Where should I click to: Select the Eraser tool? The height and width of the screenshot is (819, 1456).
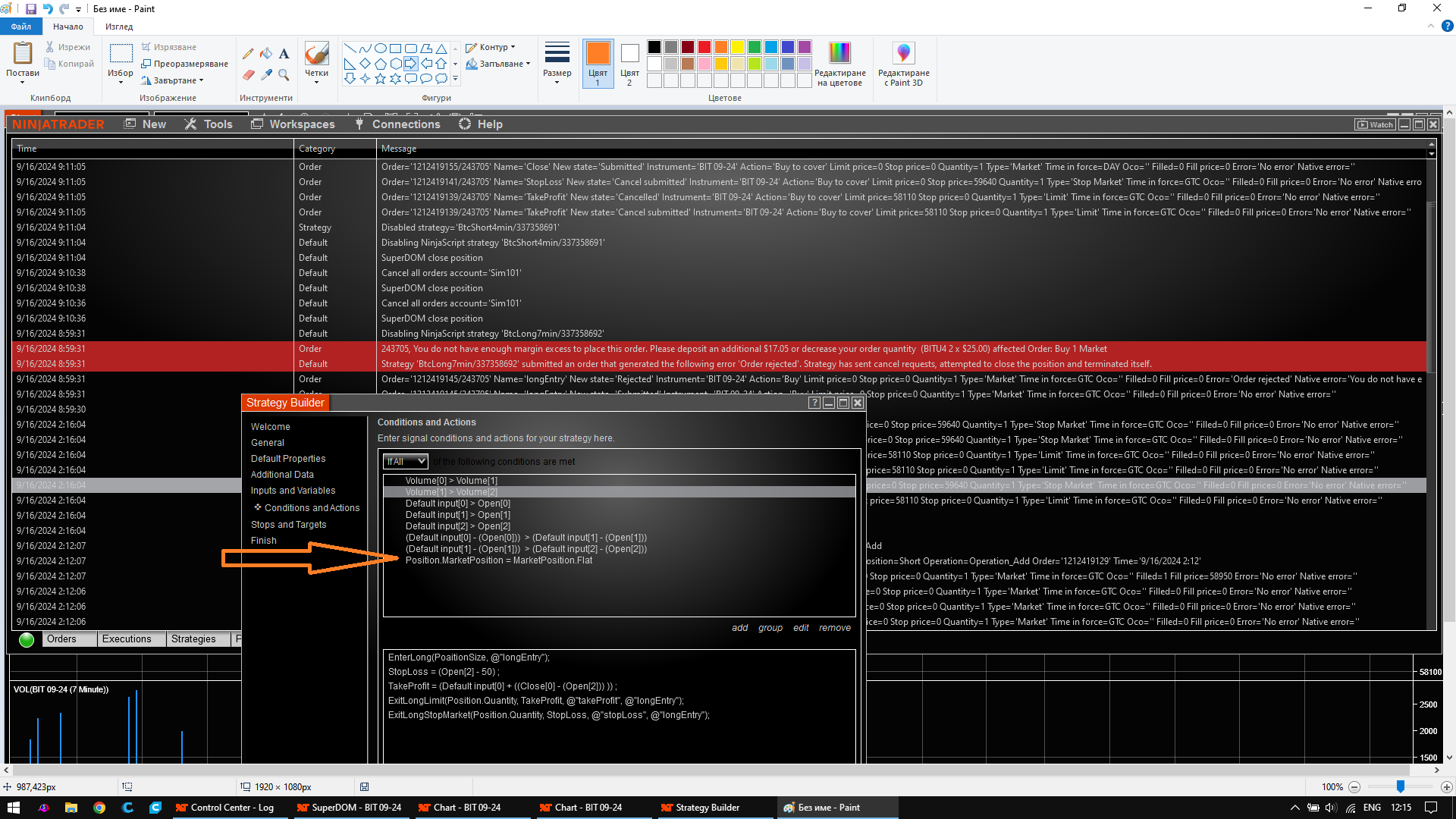(248, 74)
